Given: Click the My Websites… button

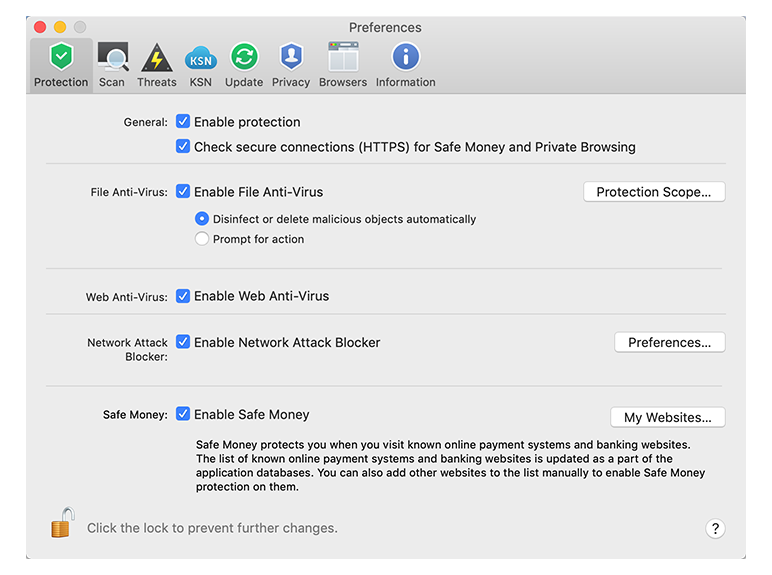Looking at the screenshot, I should [667, 417].
